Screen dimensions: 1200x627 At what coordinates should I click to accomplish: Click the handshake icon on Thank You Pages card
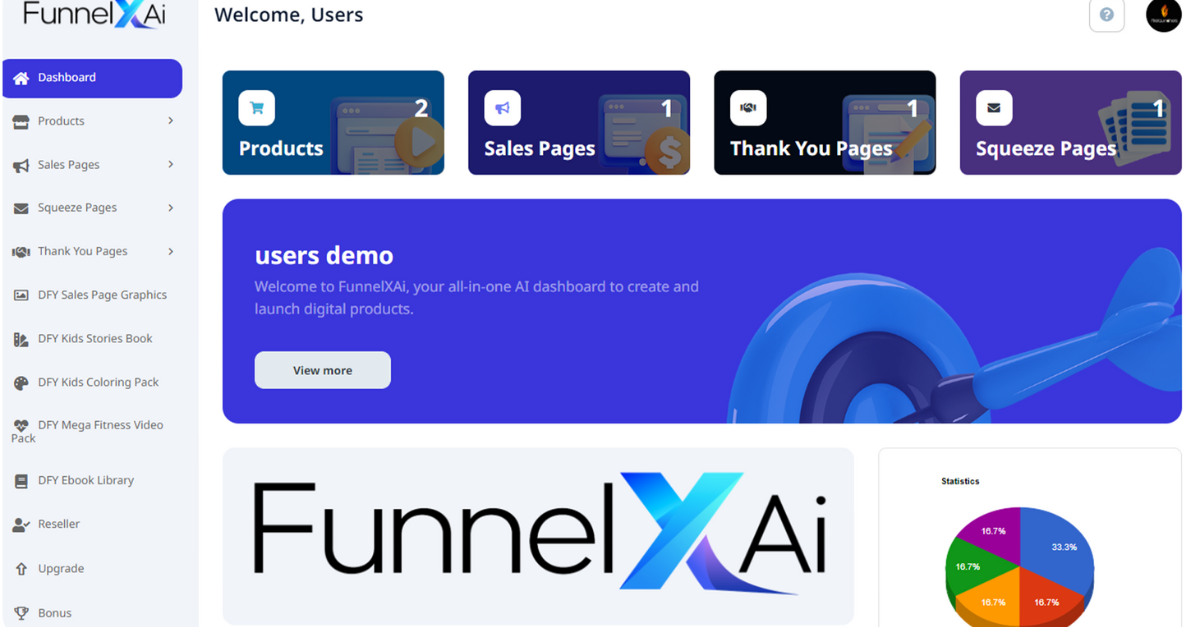[748, 108]
